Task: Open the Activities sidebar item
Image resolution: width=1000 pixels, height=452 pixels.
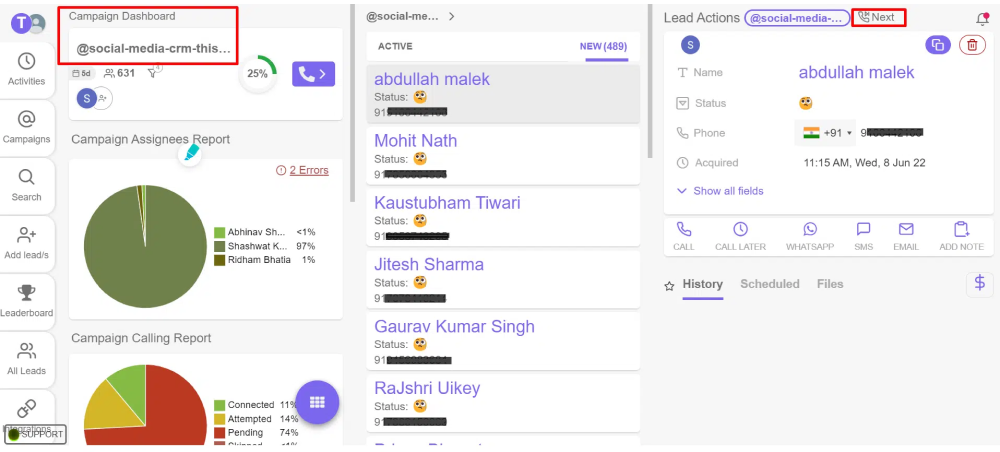Action: pos(26,69)
